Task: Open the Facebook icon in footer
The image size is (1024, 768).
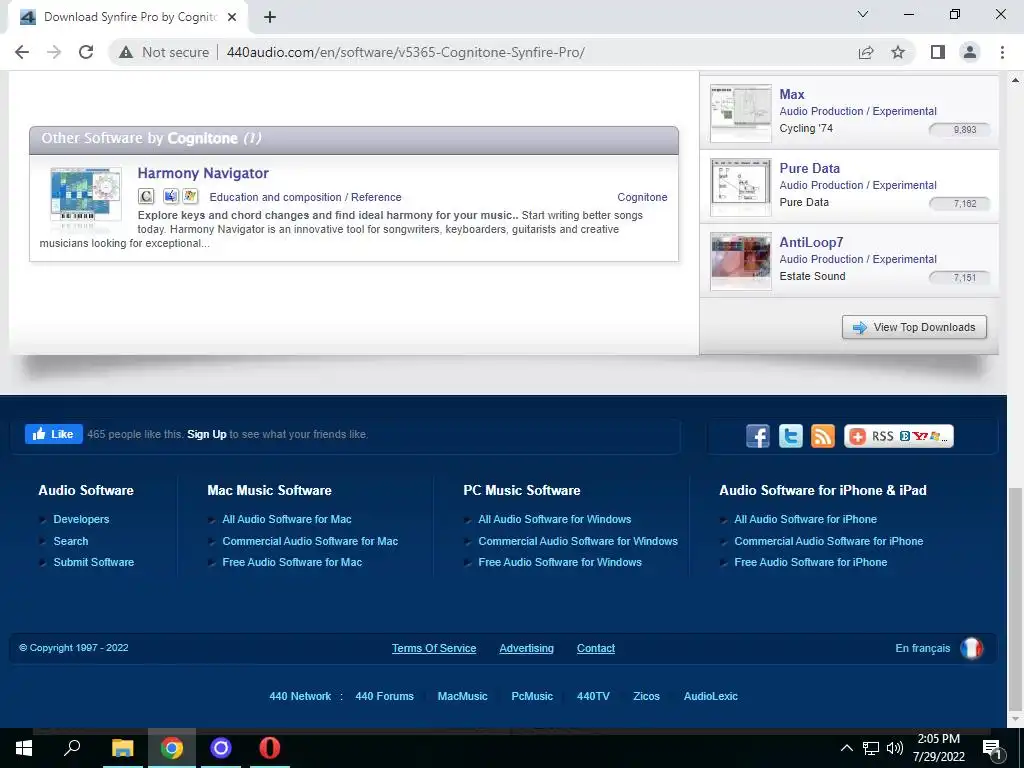Action: (x=758, y=436)
